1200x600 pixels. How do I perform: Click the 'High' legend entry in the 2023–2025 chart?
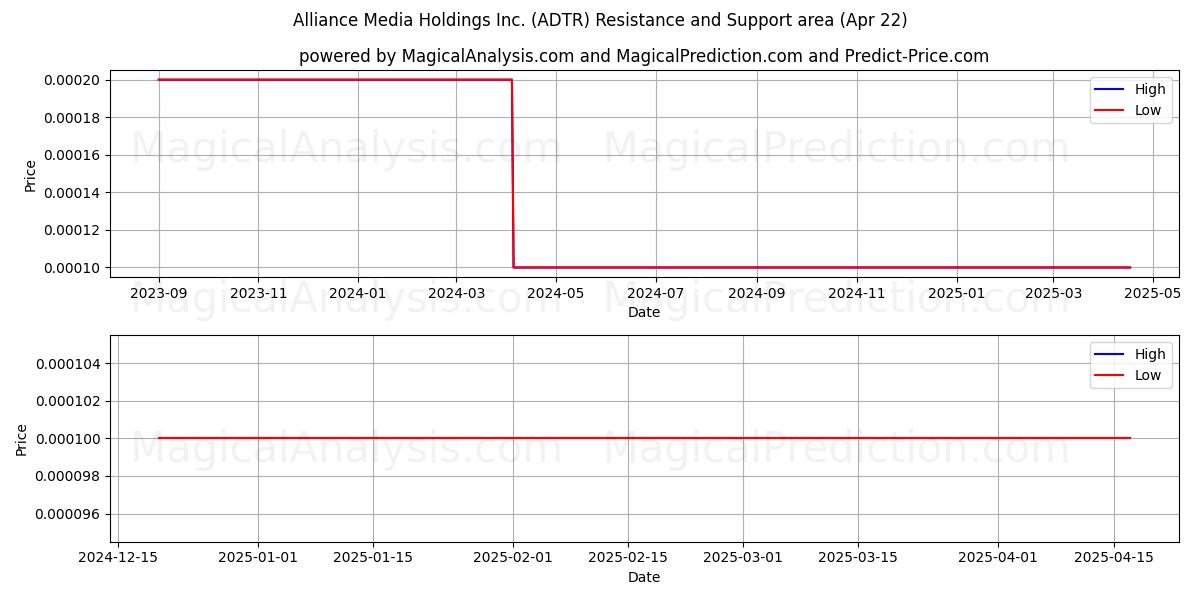(1130, 89)
